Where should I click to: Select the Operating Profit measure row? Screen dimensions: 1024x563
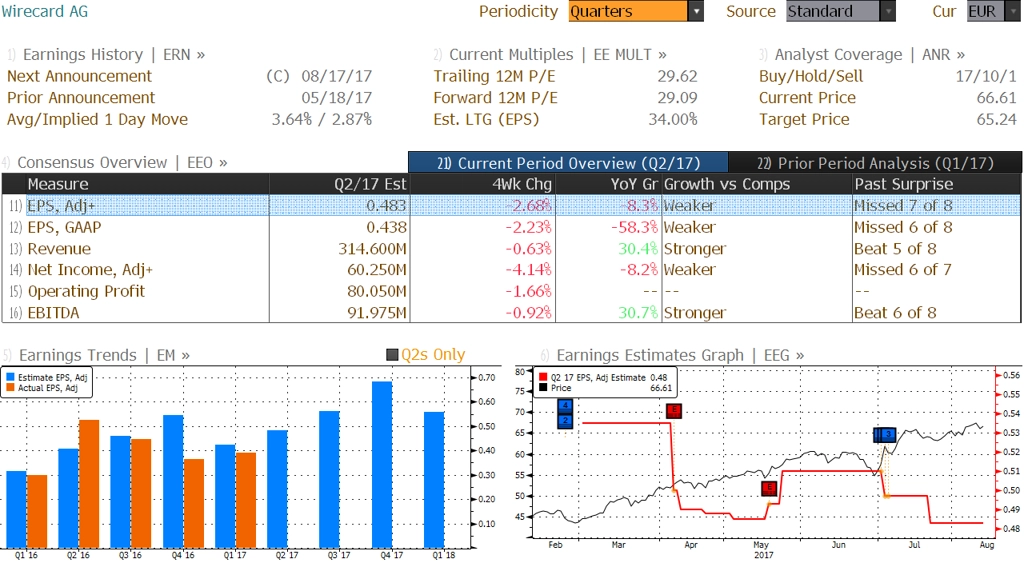click(x=511, y=291)
